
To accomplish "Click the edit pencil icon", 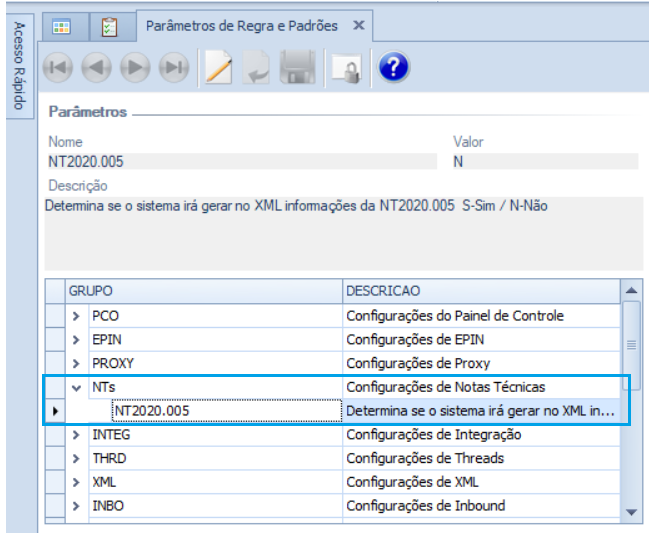I will tap(219, 67).
